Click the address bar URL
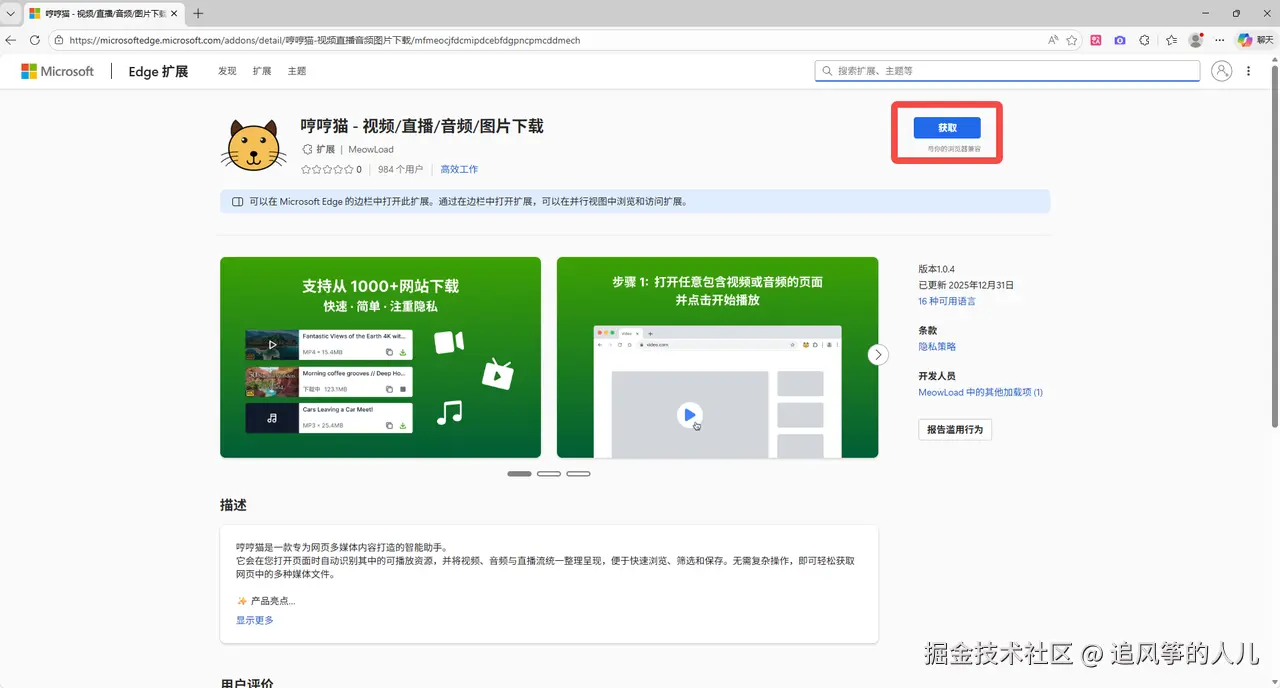Viewport: 1280px width, 688px height. point(325,40)
